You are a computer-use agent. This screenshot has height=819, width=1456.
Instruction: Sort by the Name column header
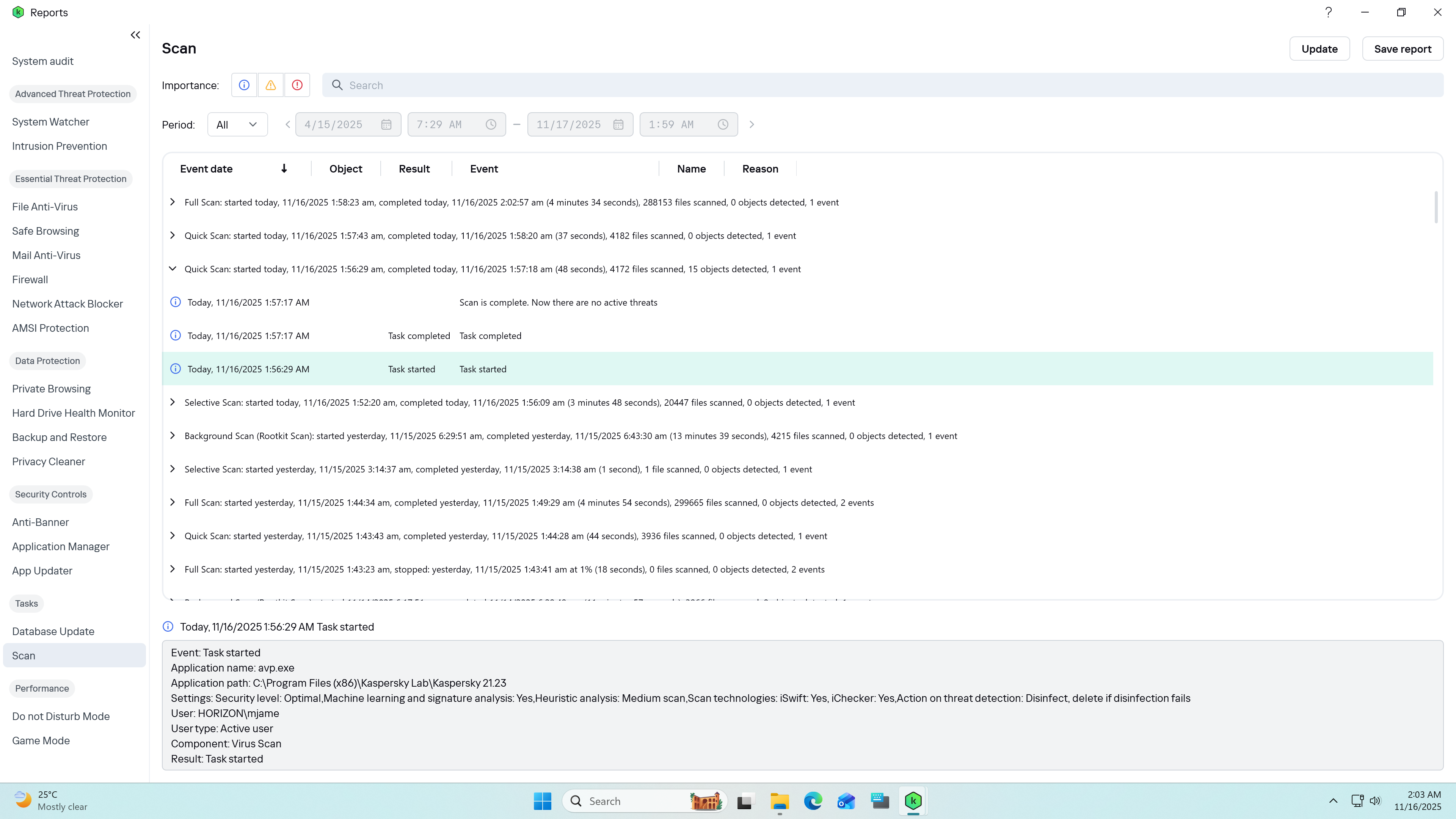point(691,168)
